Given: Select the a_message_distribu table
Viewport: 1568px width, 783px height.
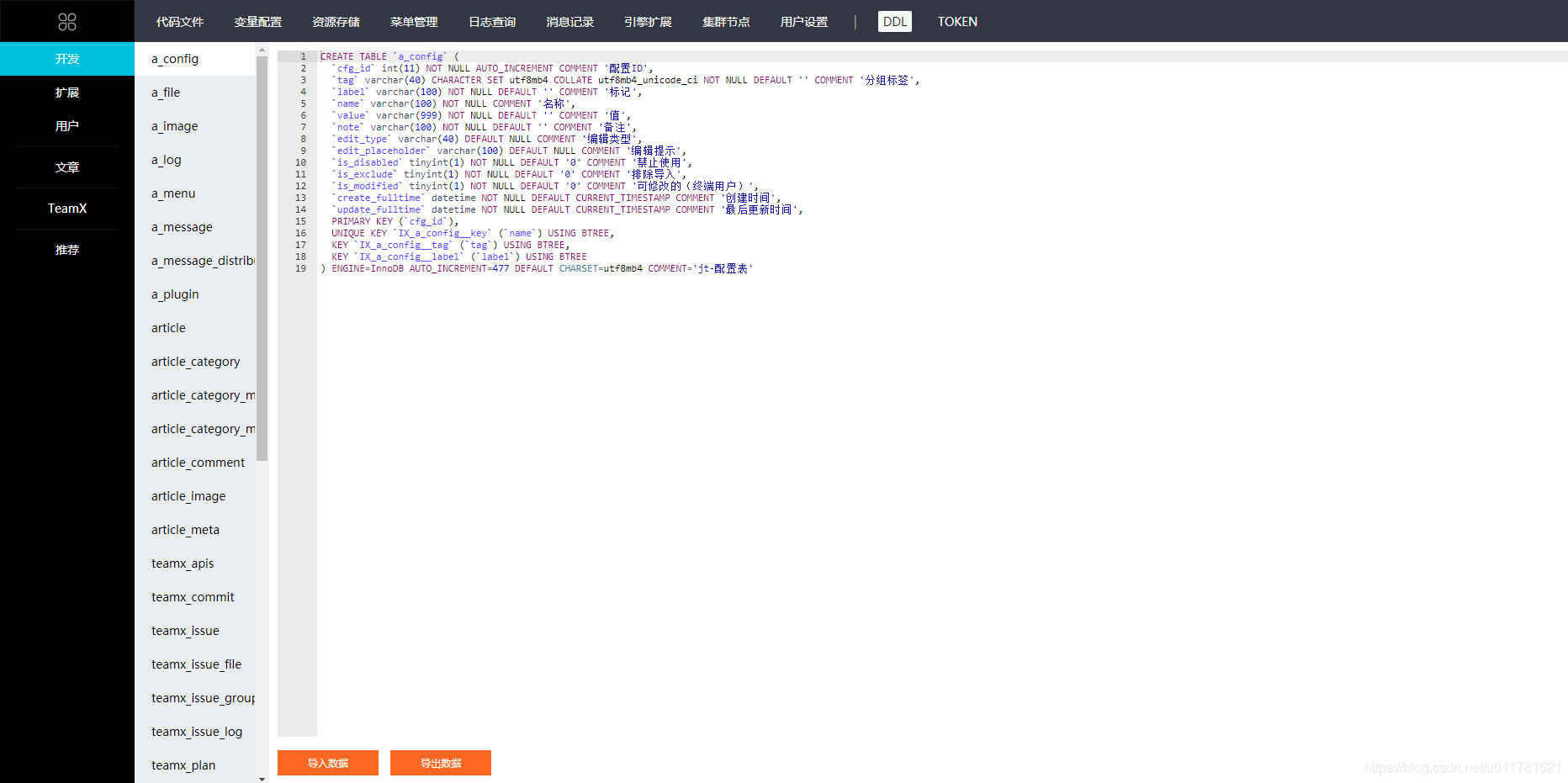Looking at the screenshot, I should click(195, 261).
